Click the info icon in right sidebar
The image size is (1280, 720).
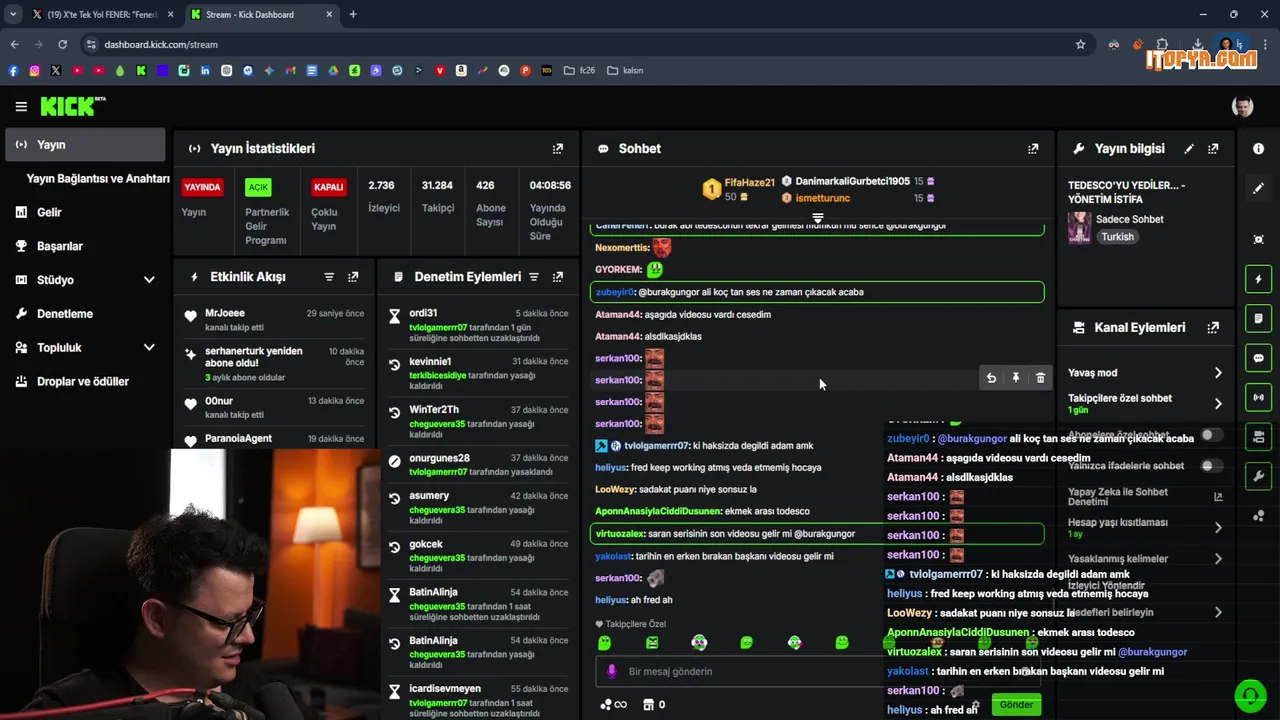point(1258,148)
